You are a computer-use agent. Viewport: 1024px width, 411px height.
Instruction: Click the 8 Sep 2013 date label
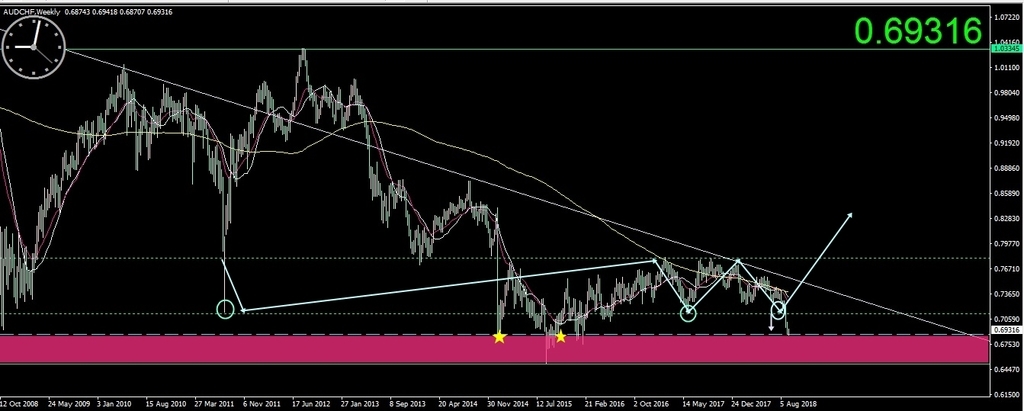[408, 404]
